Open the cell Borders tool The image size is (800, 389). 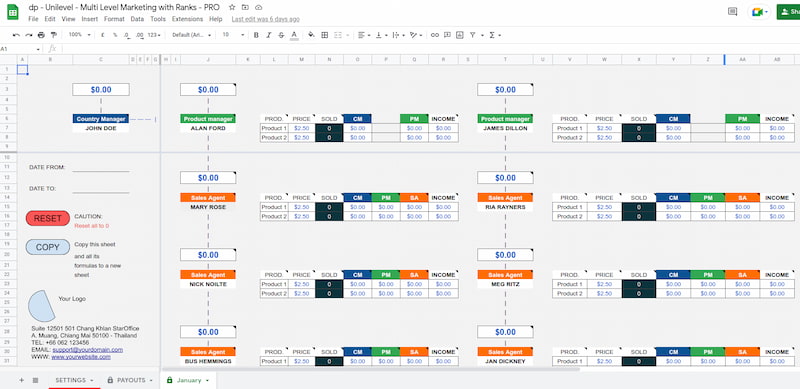click(x=324, y=35)
